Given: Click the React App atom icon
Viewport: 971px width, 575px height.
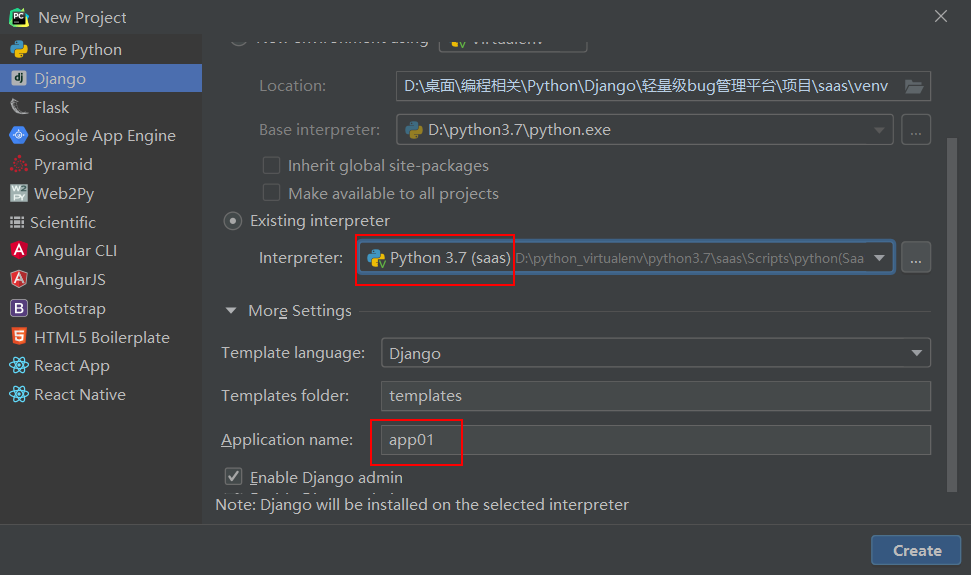Looking at the screenshot, I should click(19, 365).
